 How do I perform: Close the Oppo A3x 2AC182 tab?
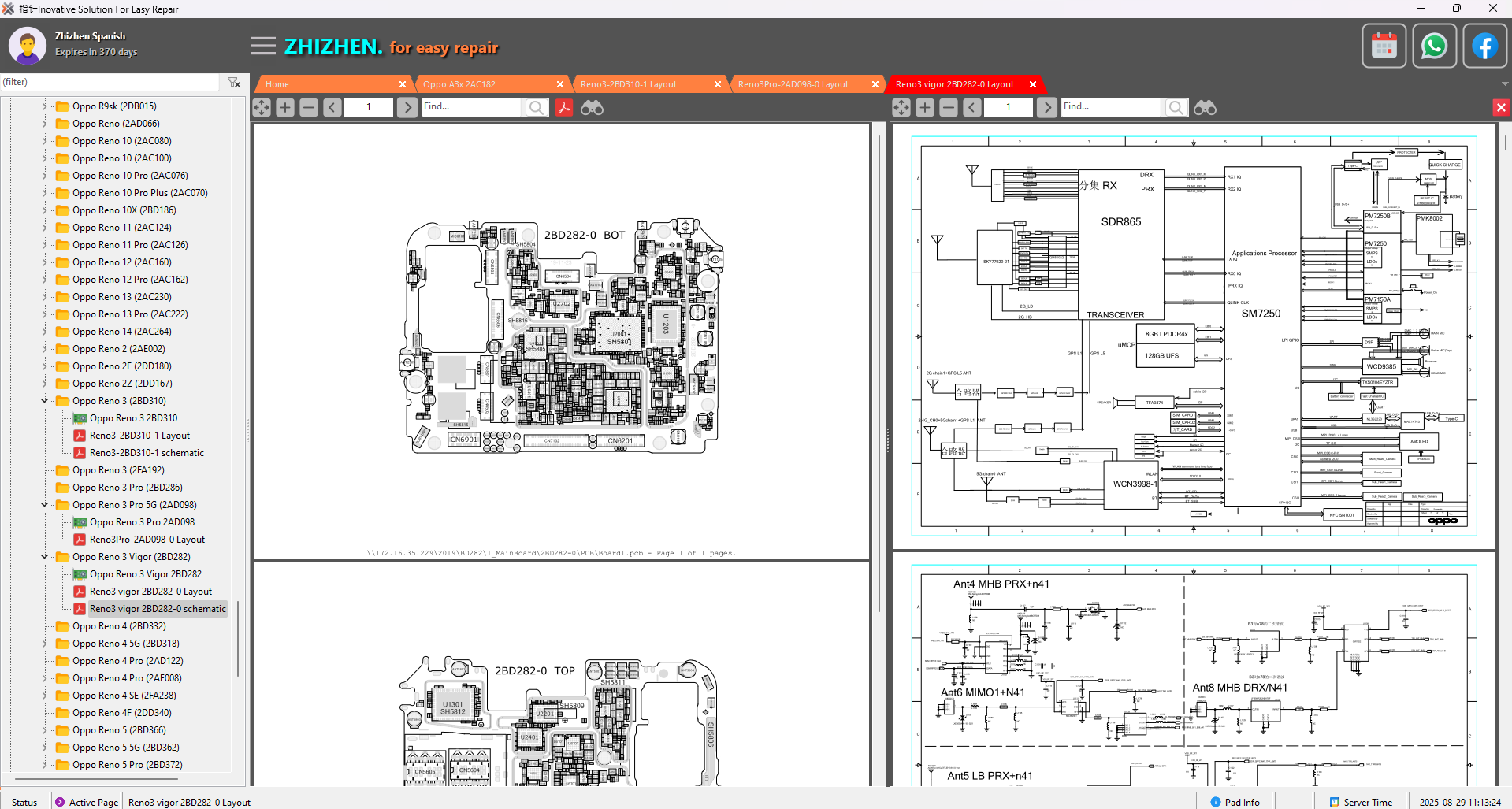click(560, 84)
